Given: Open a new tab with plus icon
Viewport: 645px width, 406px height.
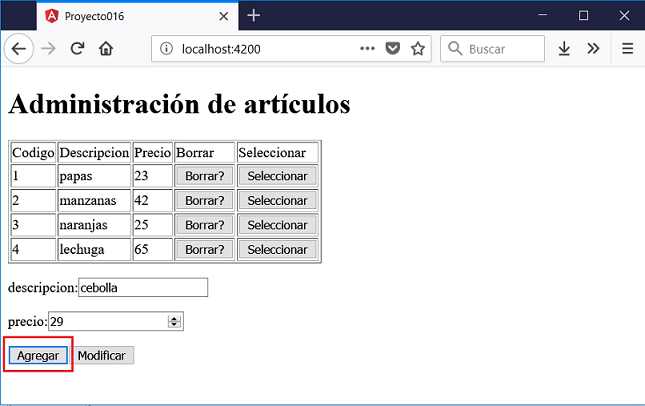Looking at the screenshot, I should 254,16.
